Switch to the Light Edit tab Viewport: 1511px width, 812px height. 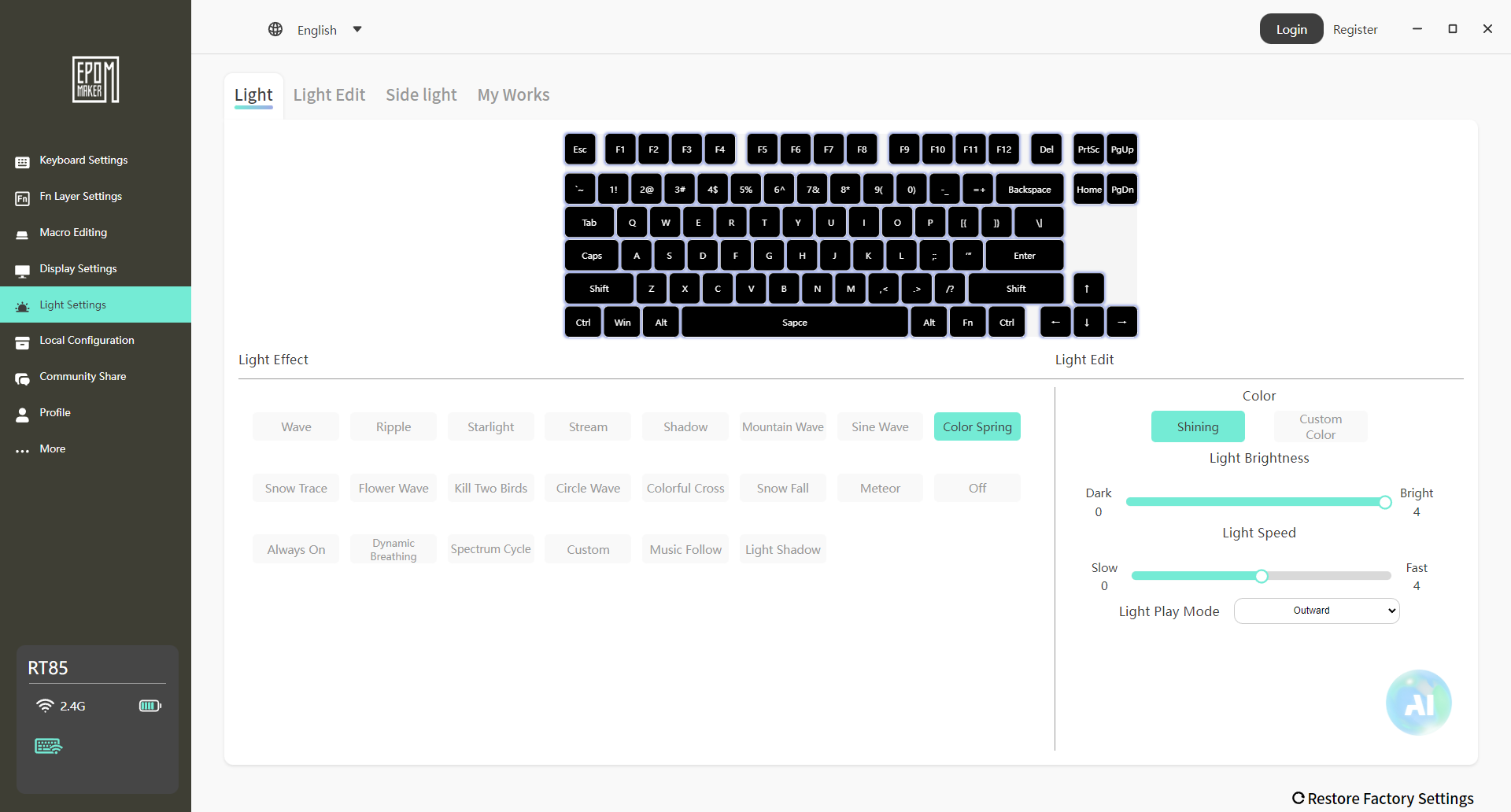pos(329,95)
